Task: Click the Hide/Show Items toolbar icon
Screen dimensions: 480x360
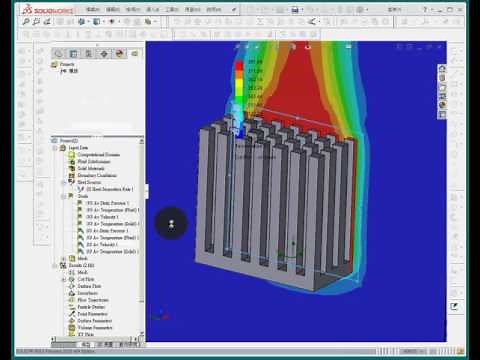Action: coord(112,22)
